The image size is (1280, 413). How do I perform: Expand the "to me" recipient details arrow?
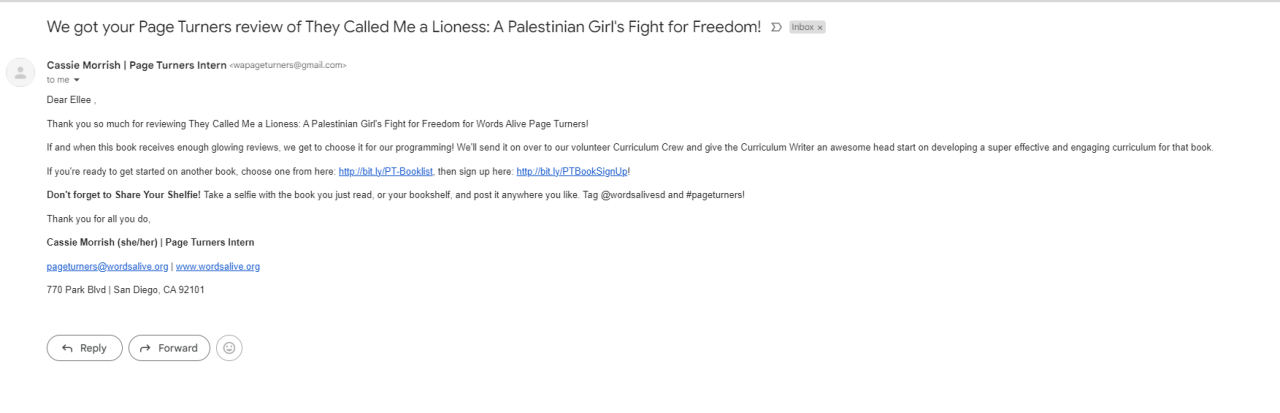click(x=76, y=80)
